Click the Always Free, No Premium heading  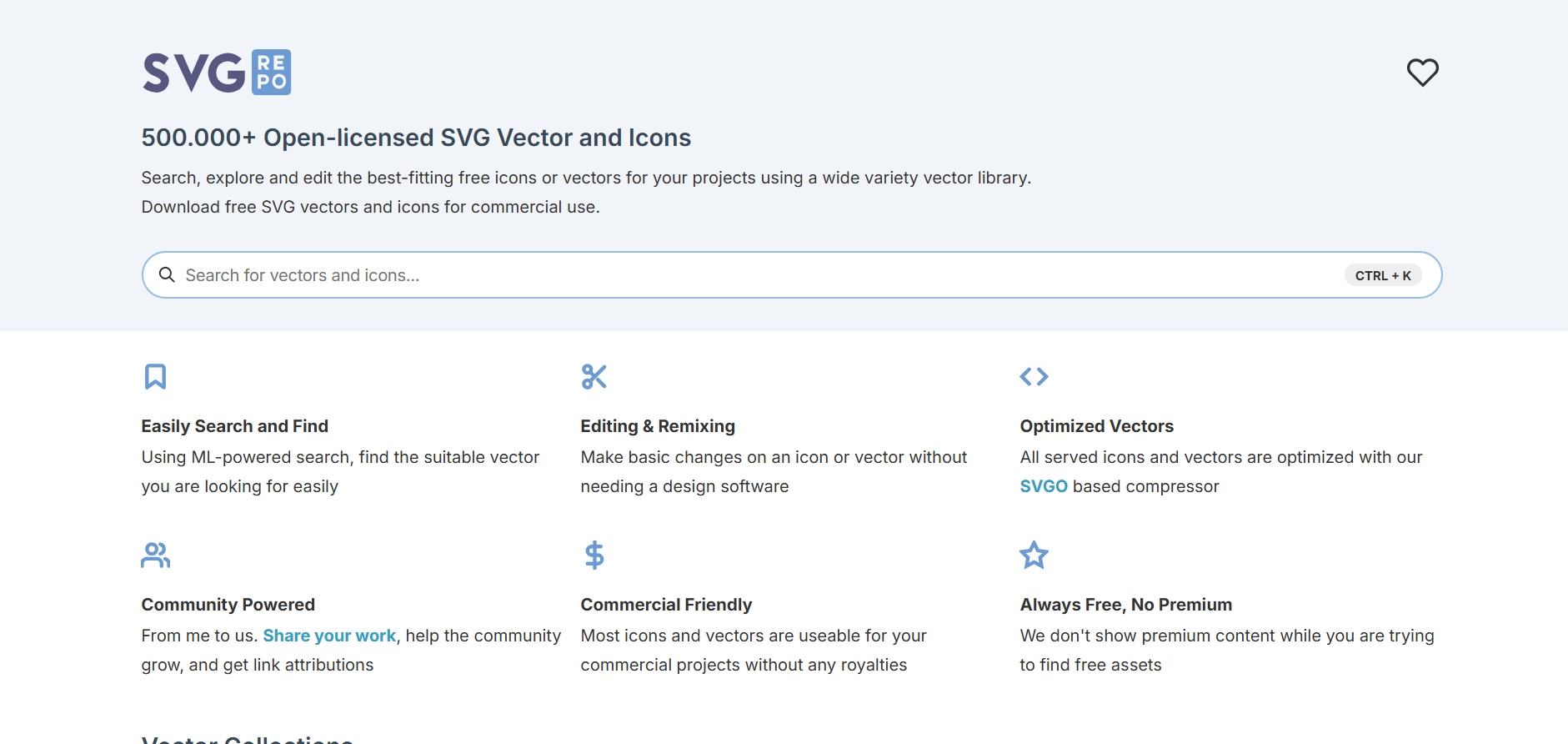pyautogui.click(x=1125, y=605)
